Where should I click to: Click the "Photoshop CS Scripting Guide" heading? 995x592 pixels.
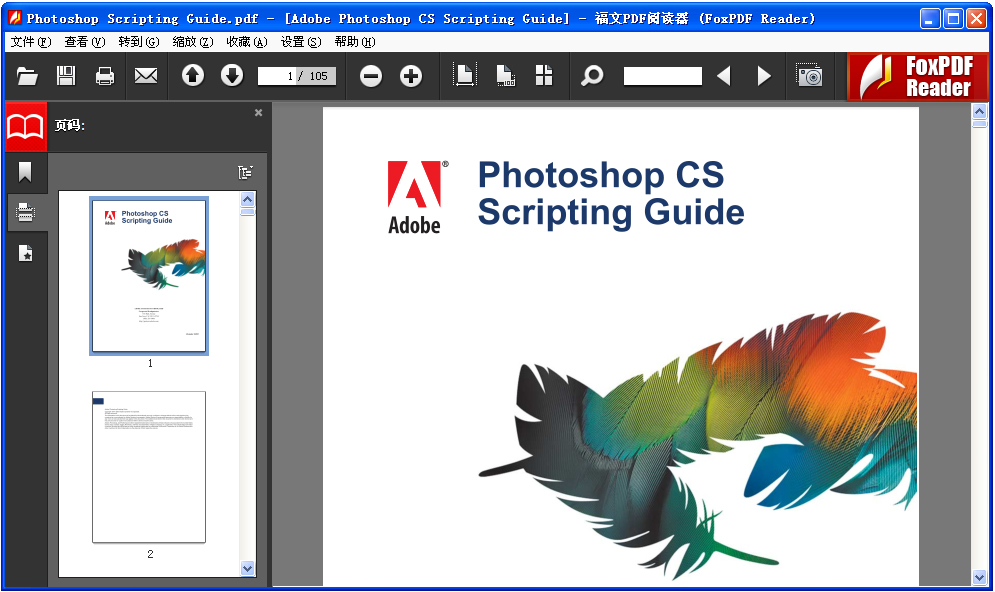point(610,193)
